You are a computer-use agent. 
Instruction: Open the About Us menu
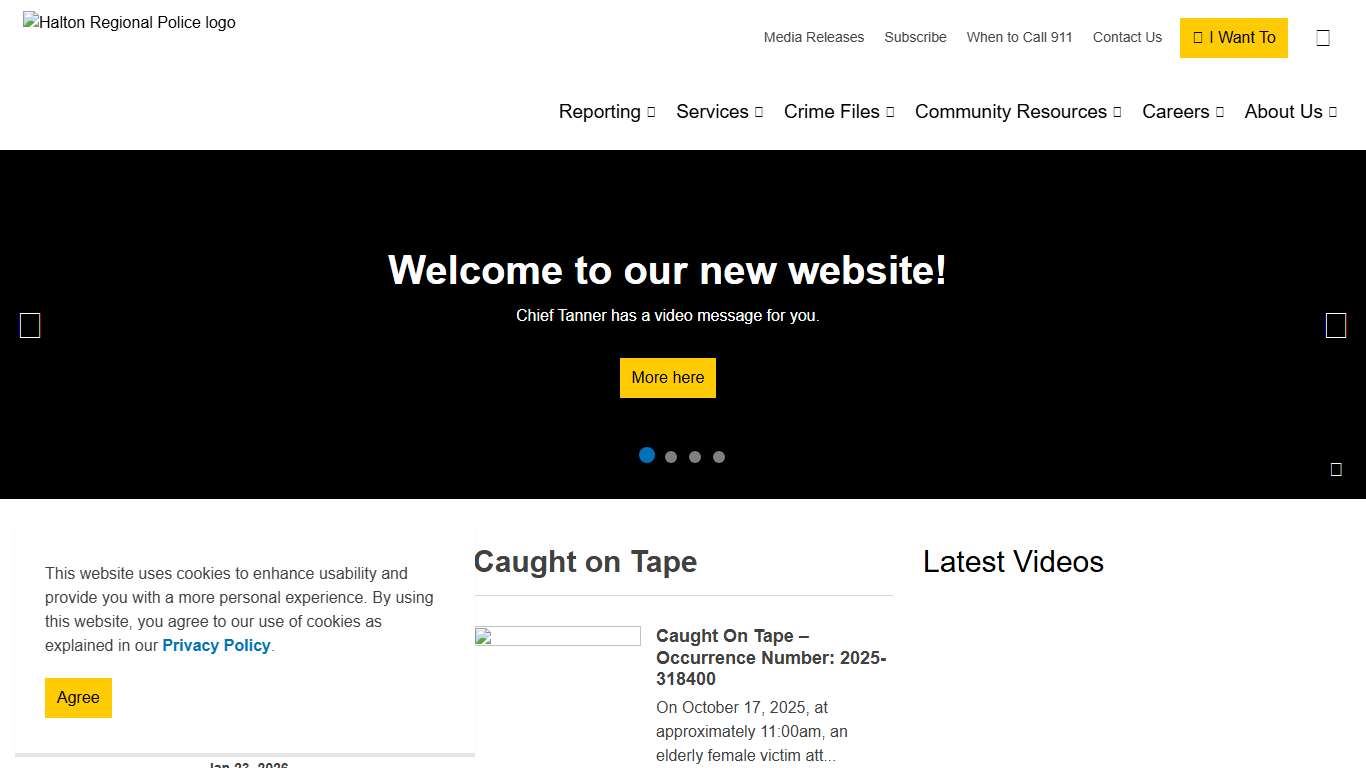1290,112
